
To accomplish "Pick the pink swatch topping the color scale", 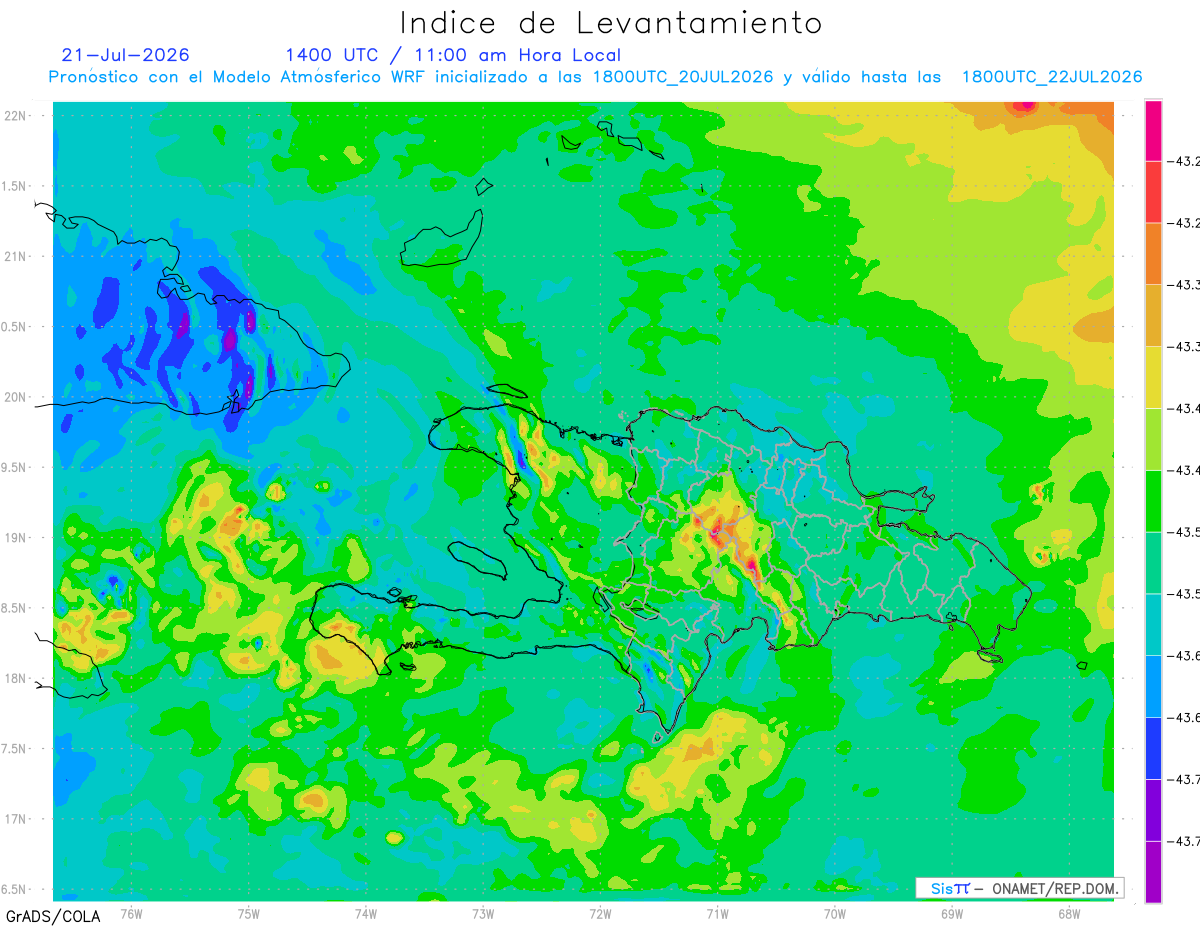I will [1153, 130].
